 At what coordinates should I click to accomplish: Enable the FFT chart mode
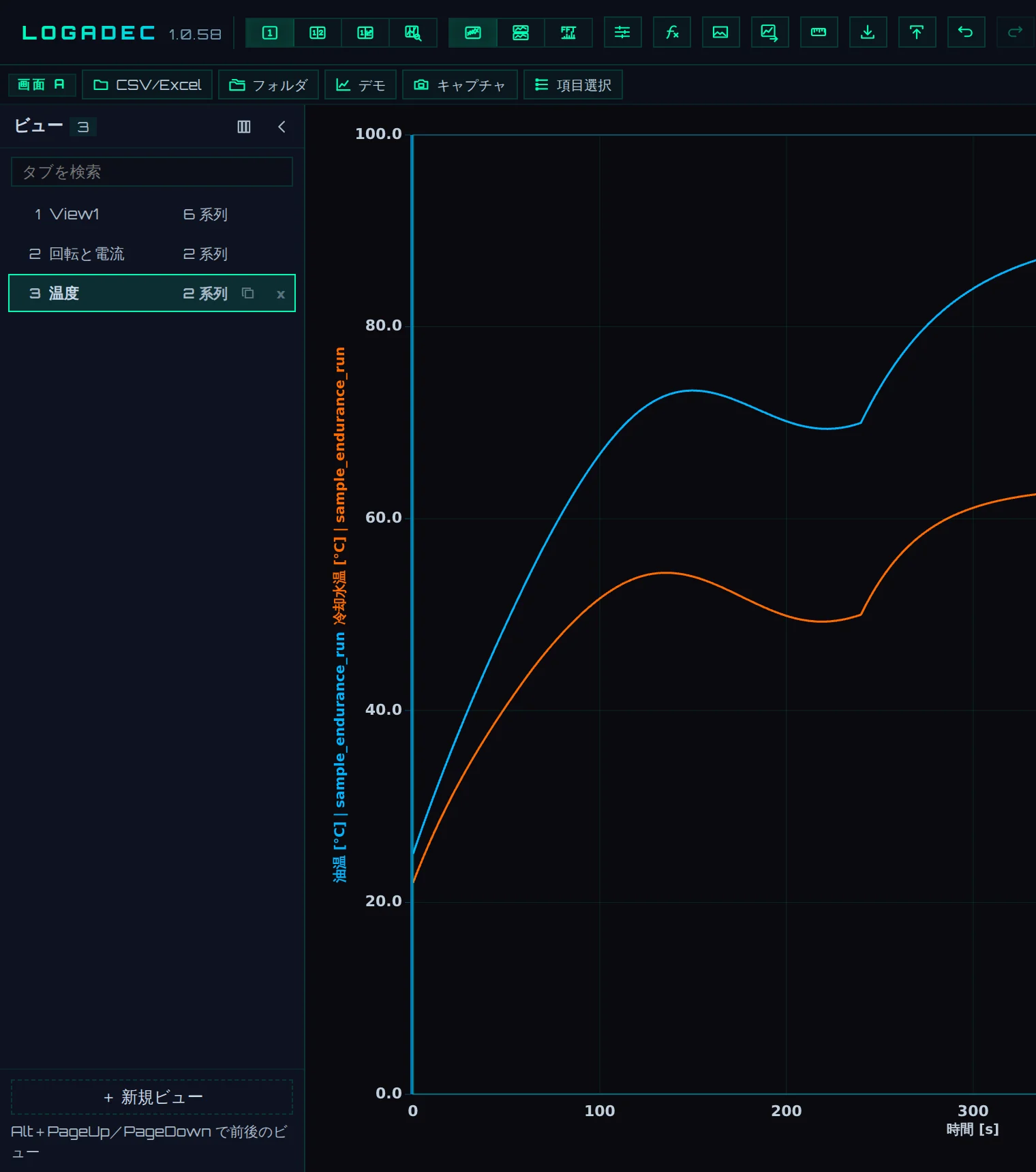[x=568, y=33]
